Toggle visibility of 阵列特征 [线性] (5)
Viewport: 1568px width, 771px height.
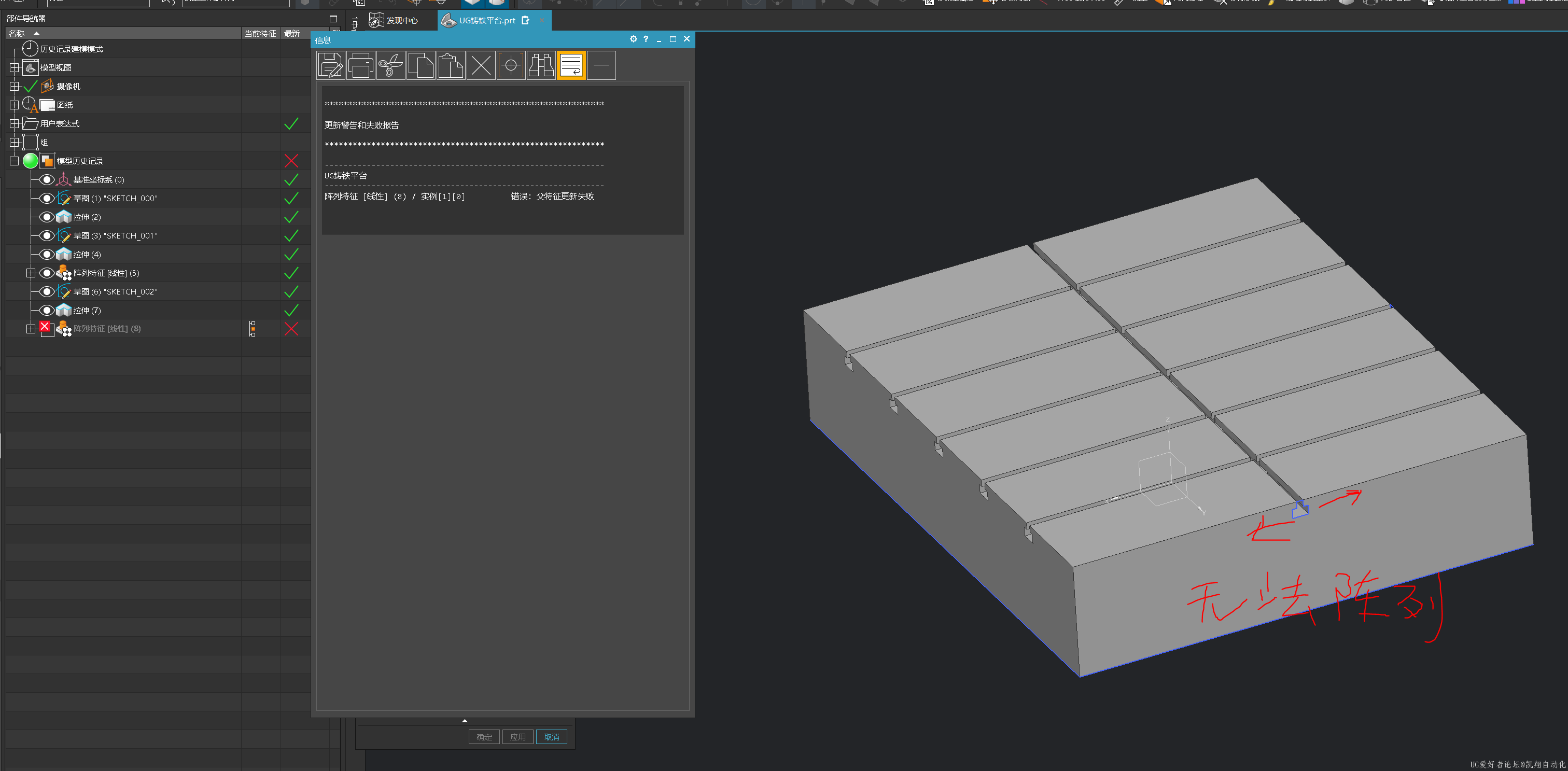click(x=47, y=273)
